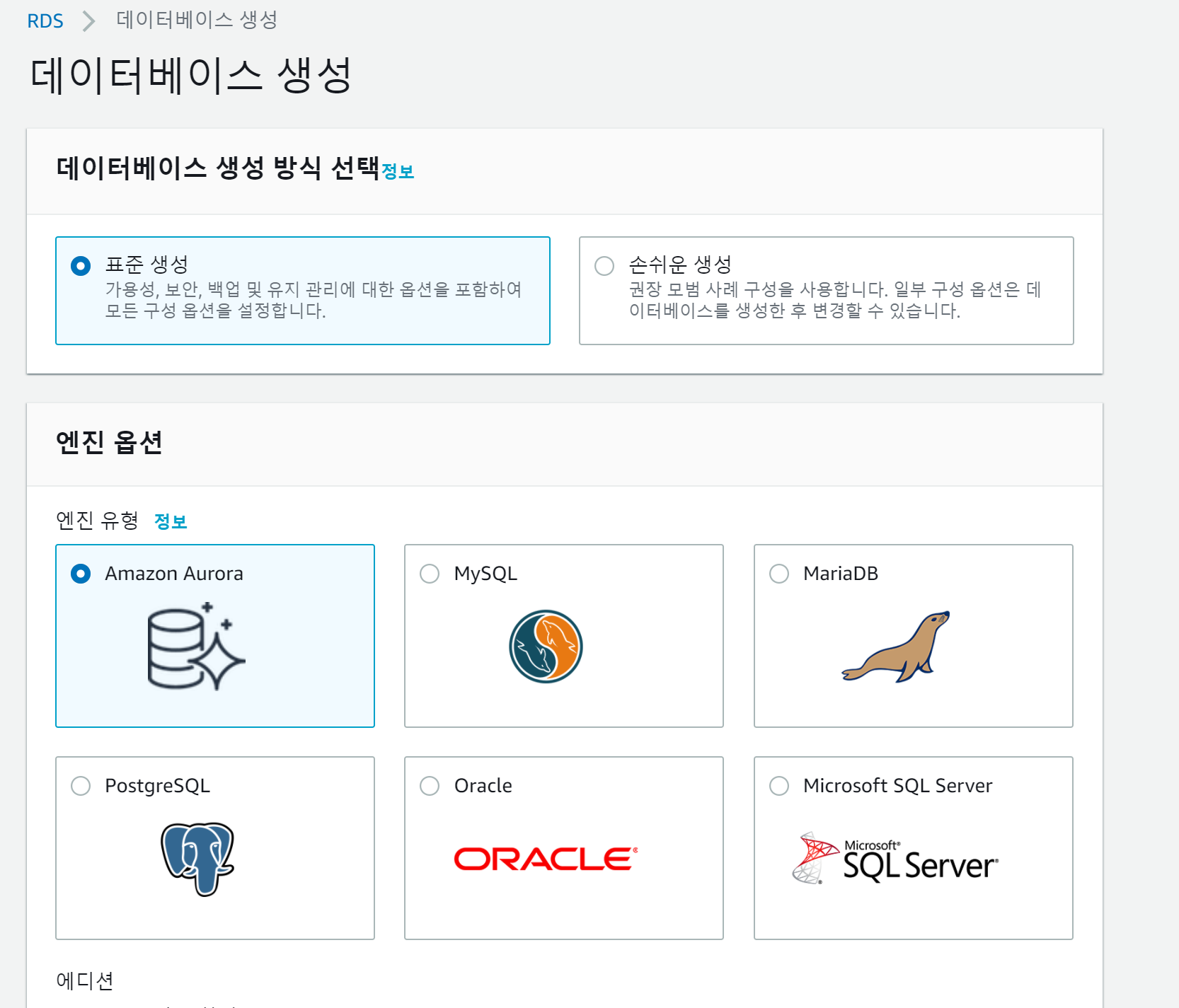This screenshot has height=1008, width=1179.
Task: Choose the Amazon Aurora engine radio button
Action: pyautogui.click(x=81, y=574)
